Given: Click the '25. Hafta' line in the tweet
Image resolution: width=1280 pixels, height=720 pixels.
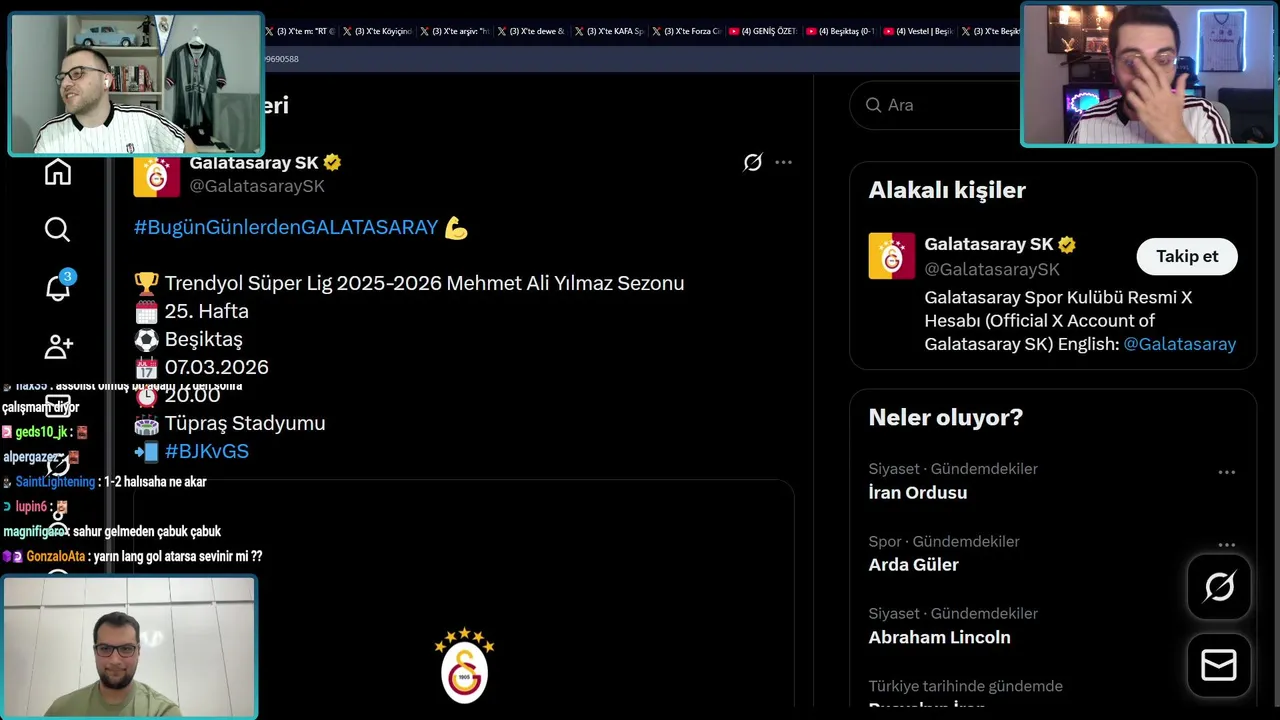Looking at the screenshot, I should coord(206,311).
